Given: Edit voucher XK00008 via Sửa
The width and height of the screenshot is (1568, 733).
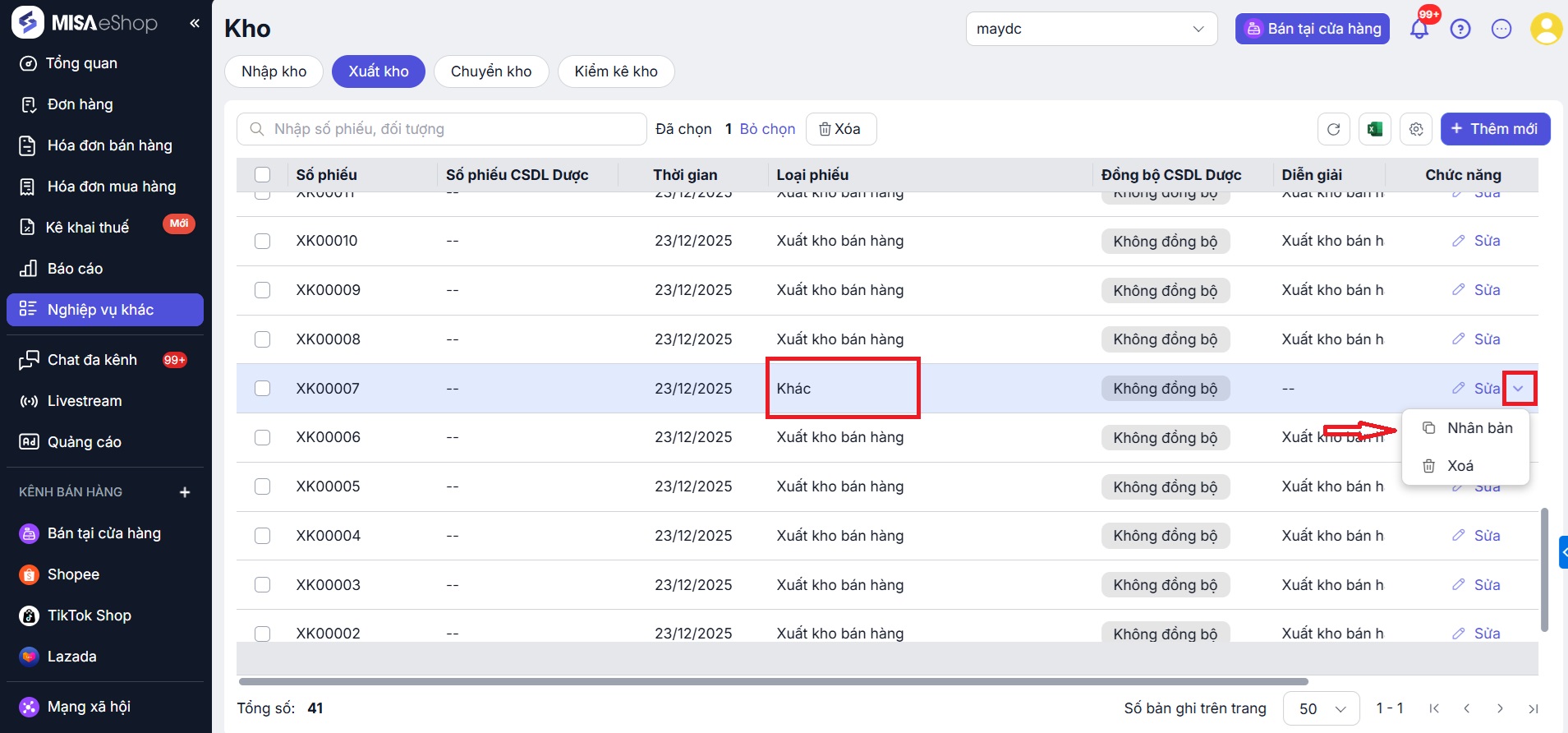Looking at the screenshot, I should (x=1477, y=339).
